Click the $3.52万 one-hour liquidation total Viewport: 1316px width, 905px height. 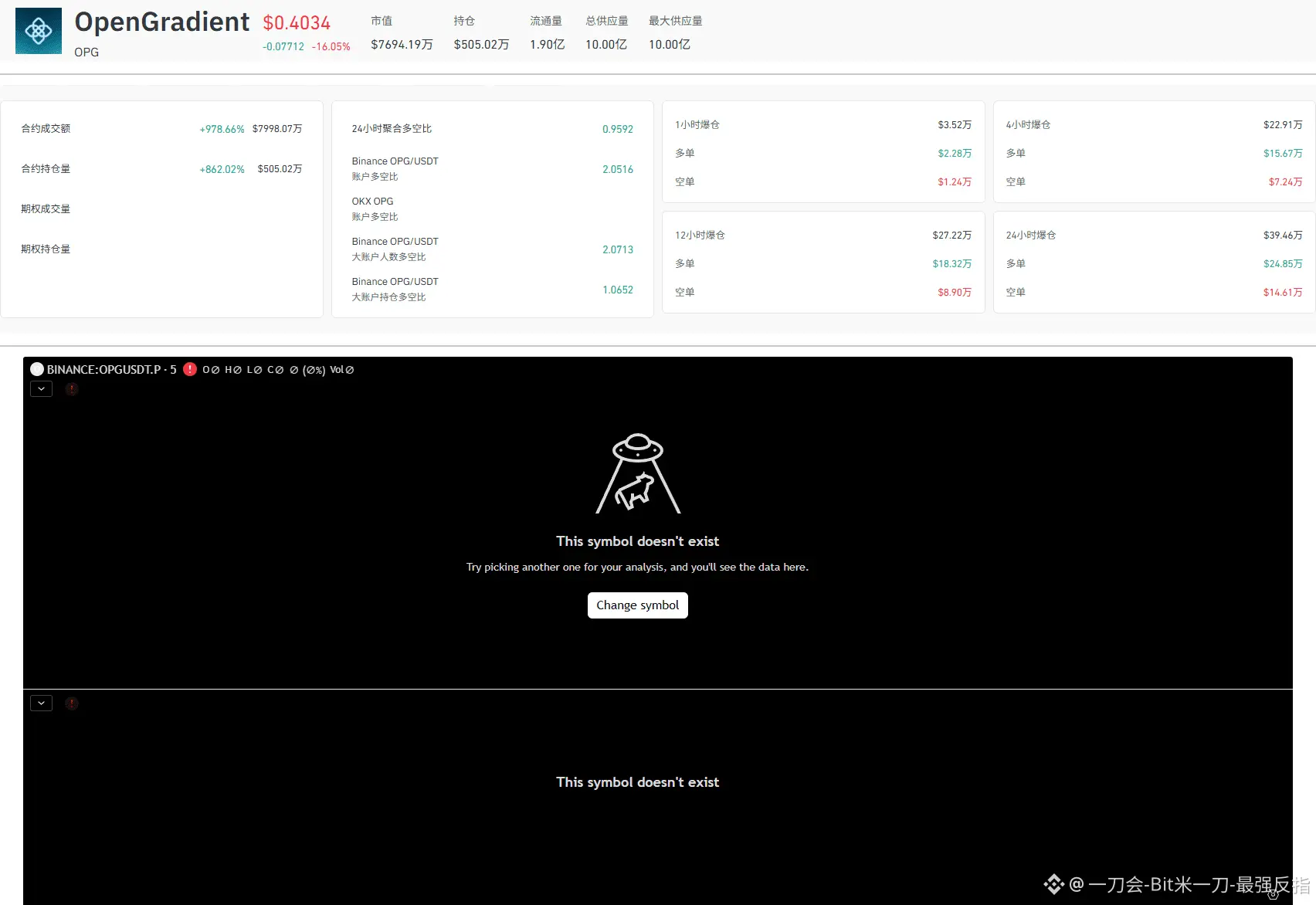[955, 125]
